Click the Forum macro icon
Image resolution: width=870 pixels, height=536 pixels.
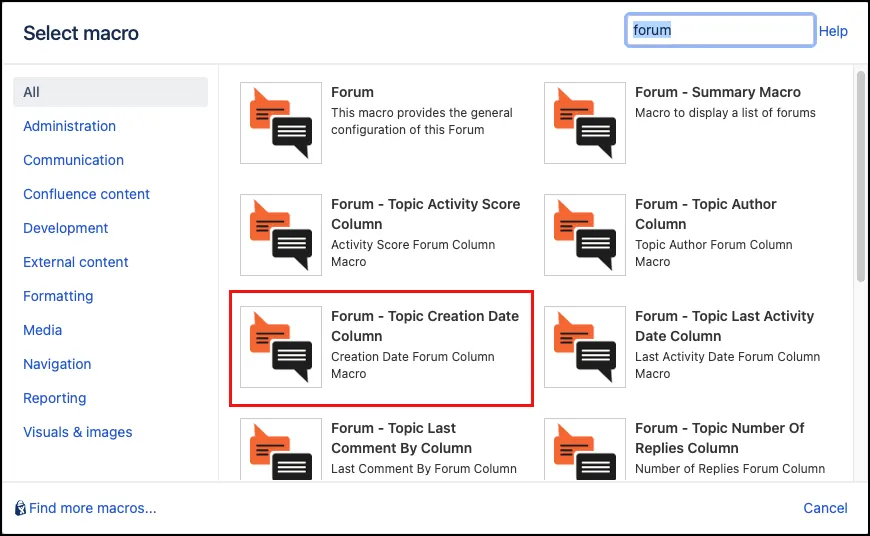[281, 123]
